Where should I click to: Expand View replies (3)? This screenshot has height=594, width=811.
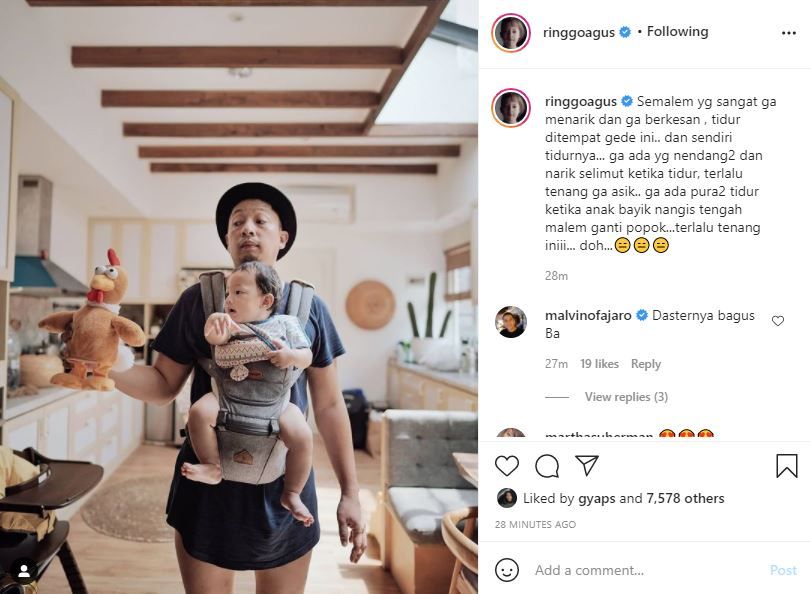click(626, 397)
